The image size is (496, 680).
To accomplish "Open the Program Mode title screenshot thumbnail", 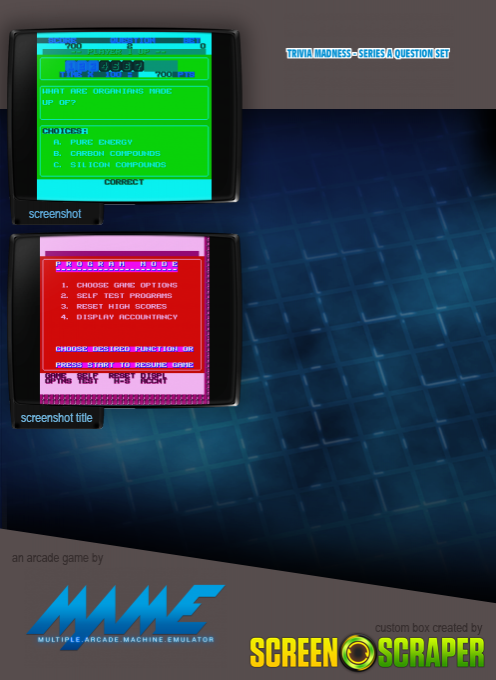I will pos(124,320).
